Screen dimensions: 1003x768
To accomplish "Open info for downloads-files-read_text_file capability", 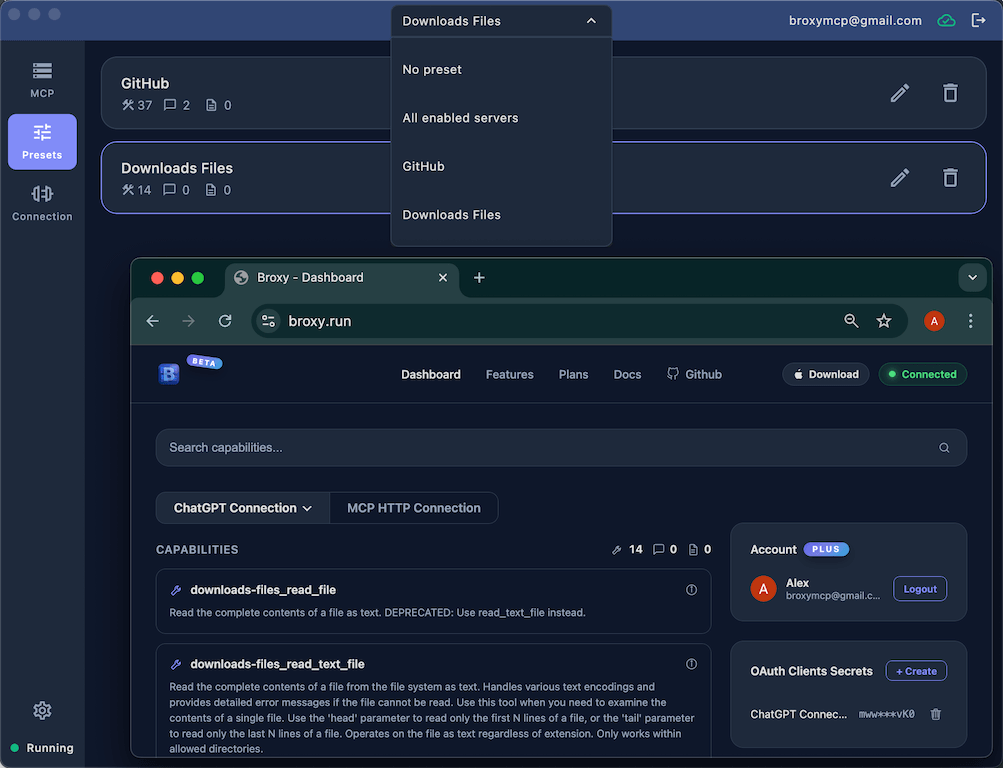I will coord(691,663).
